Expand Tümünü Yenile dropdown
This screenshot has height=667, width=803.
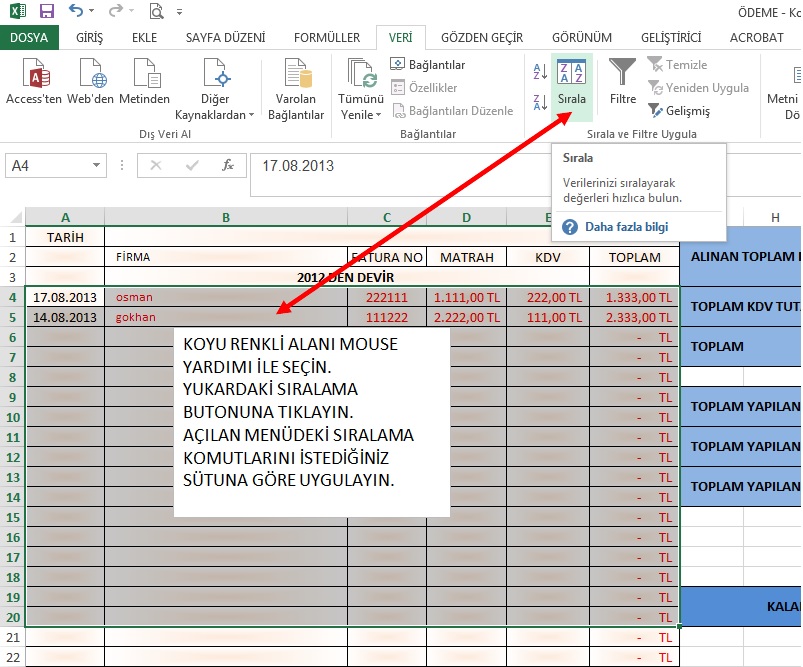click(x=361, y=114)
